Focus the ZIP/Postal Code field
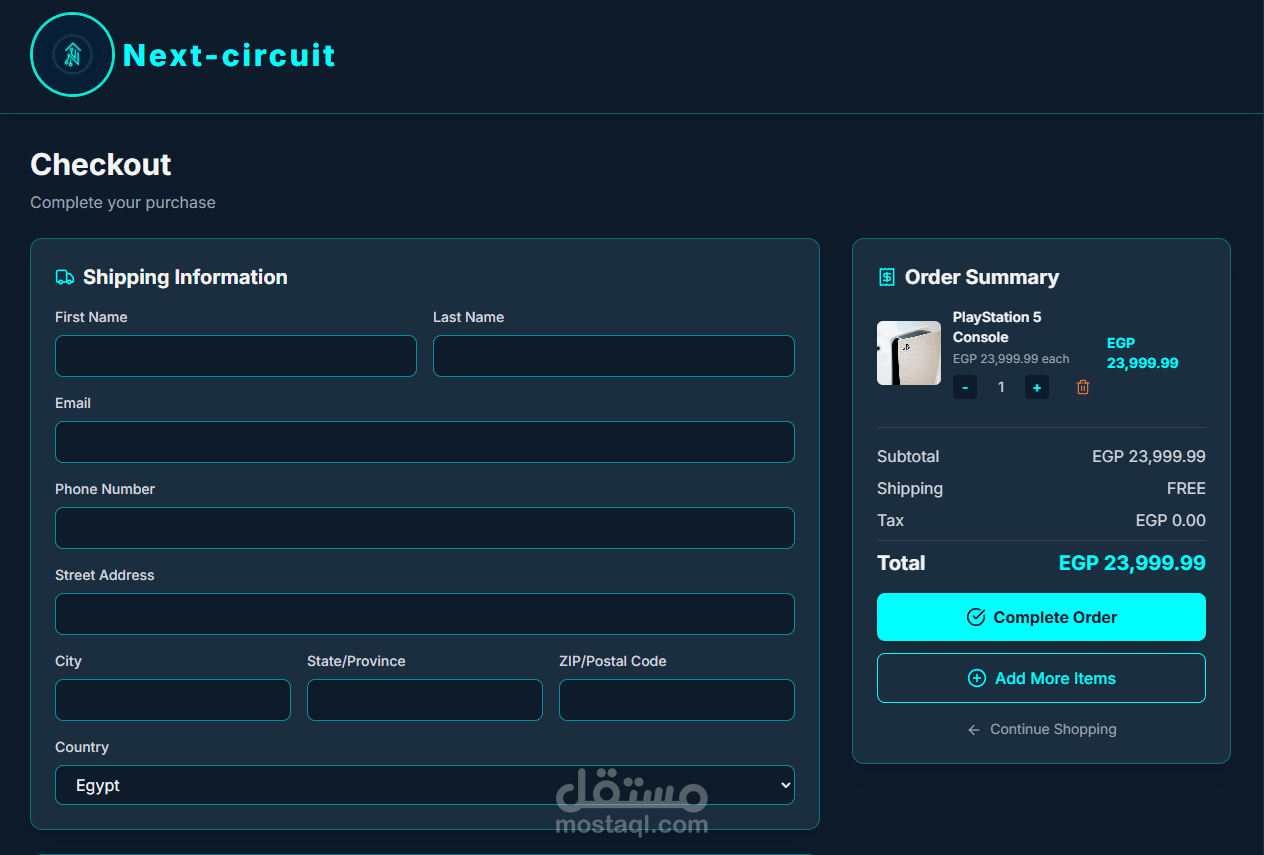The image size is (1264, 855). point(677,700)
